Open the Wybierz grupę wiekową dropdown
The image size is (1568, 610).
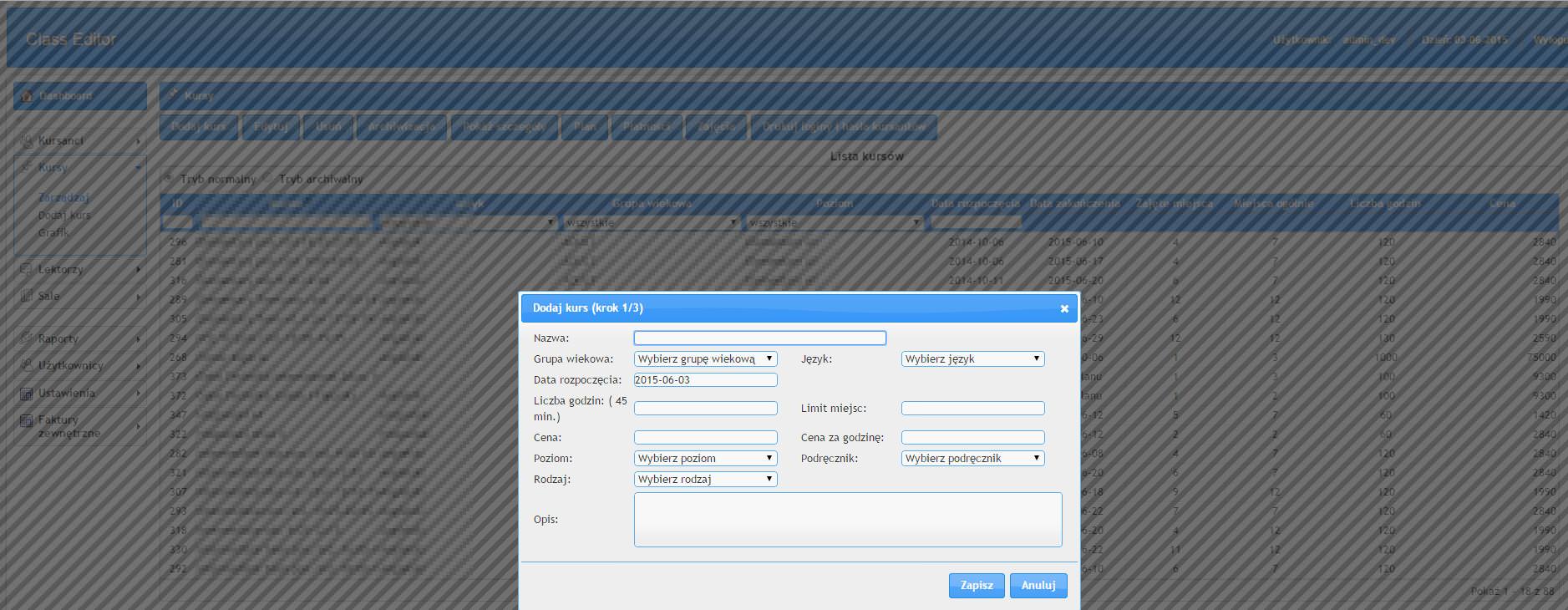point(705,358)
